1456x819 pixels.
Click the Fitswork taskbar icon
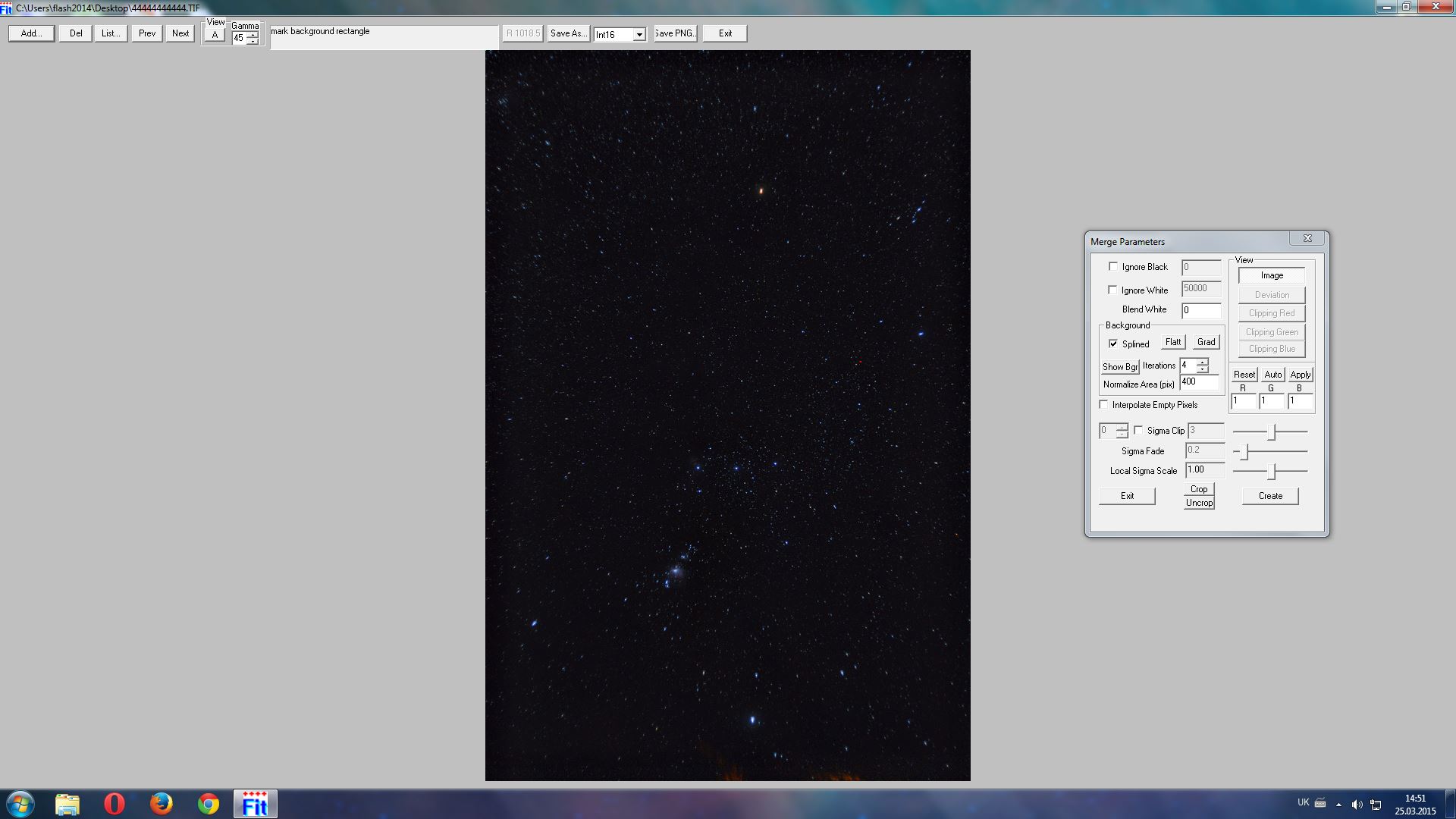click(255, 804)
